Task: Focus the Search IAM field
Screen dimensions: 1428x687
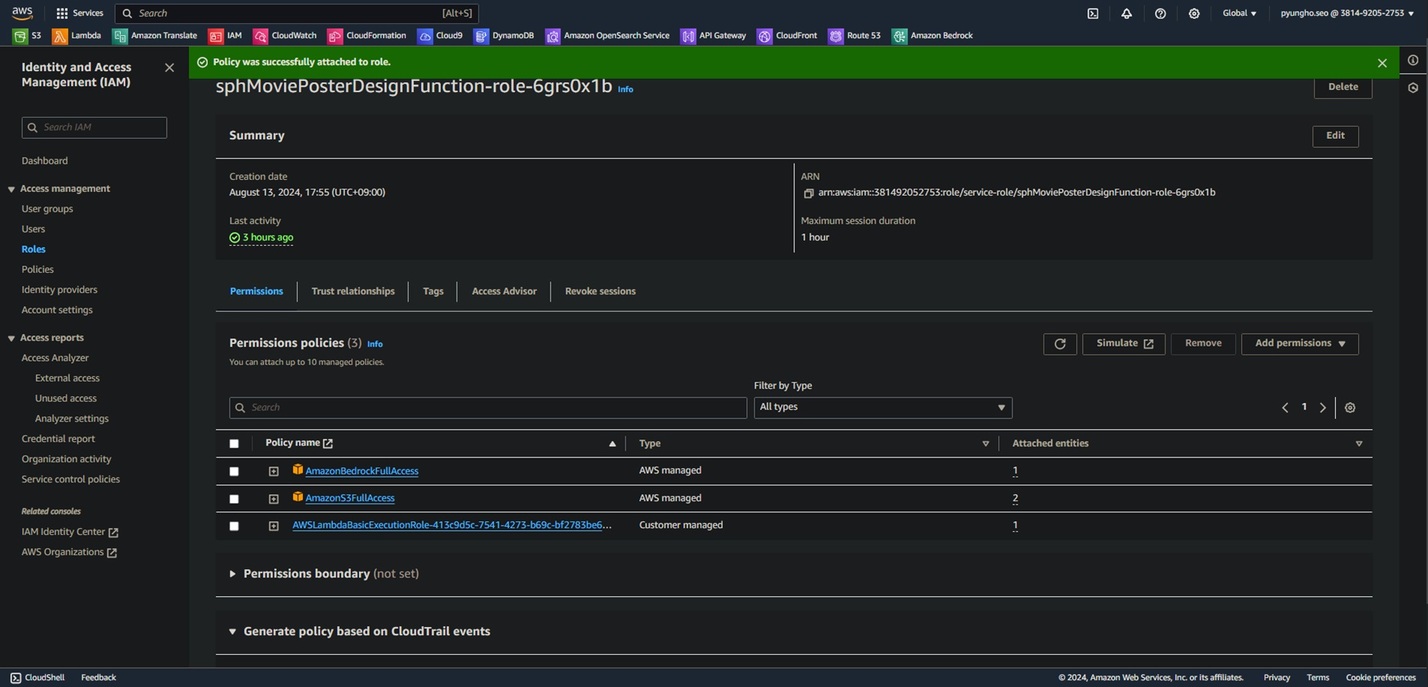Action: (x=94, y=128)
